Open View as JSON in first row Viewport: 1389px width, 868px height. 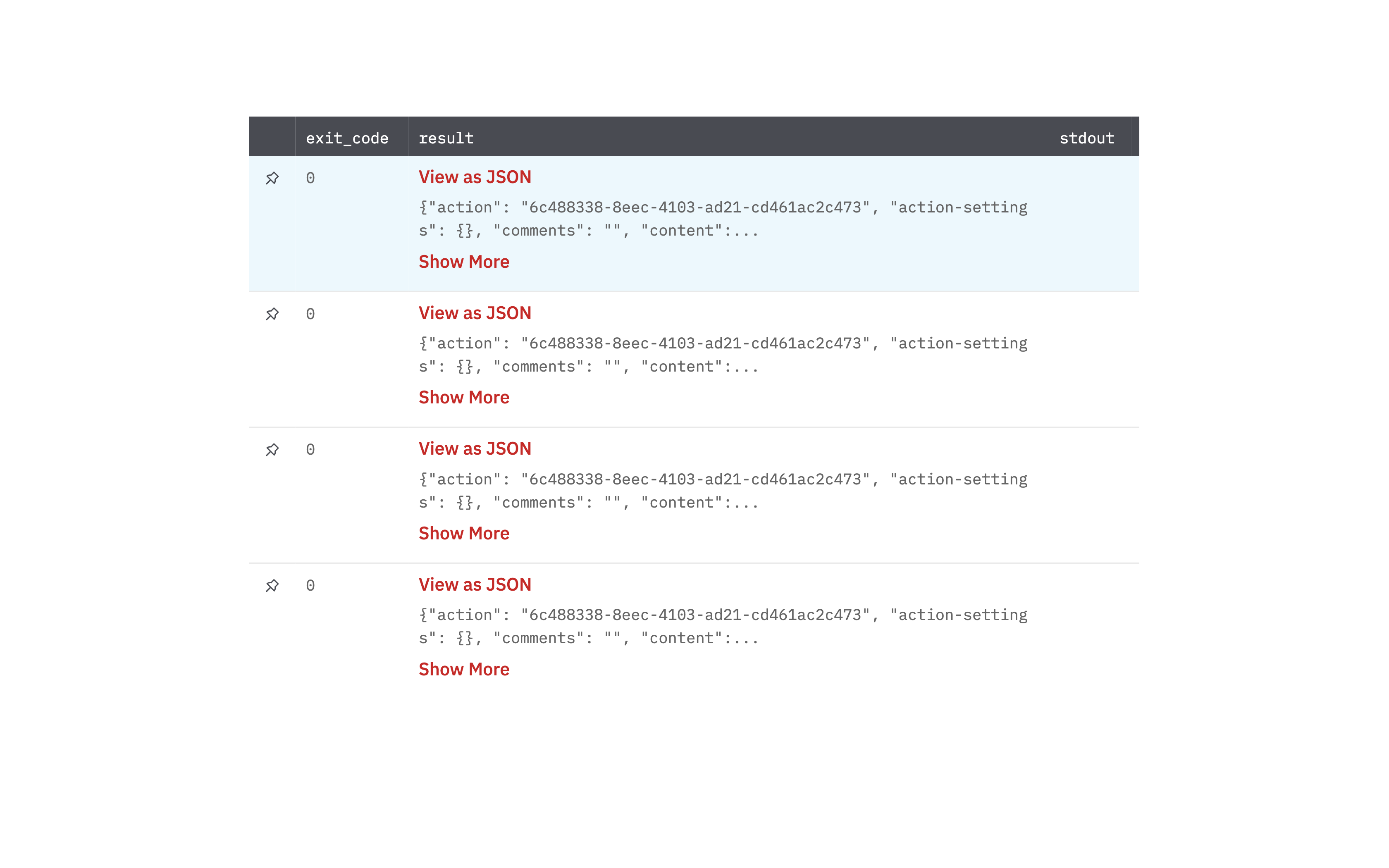point(475,177)
